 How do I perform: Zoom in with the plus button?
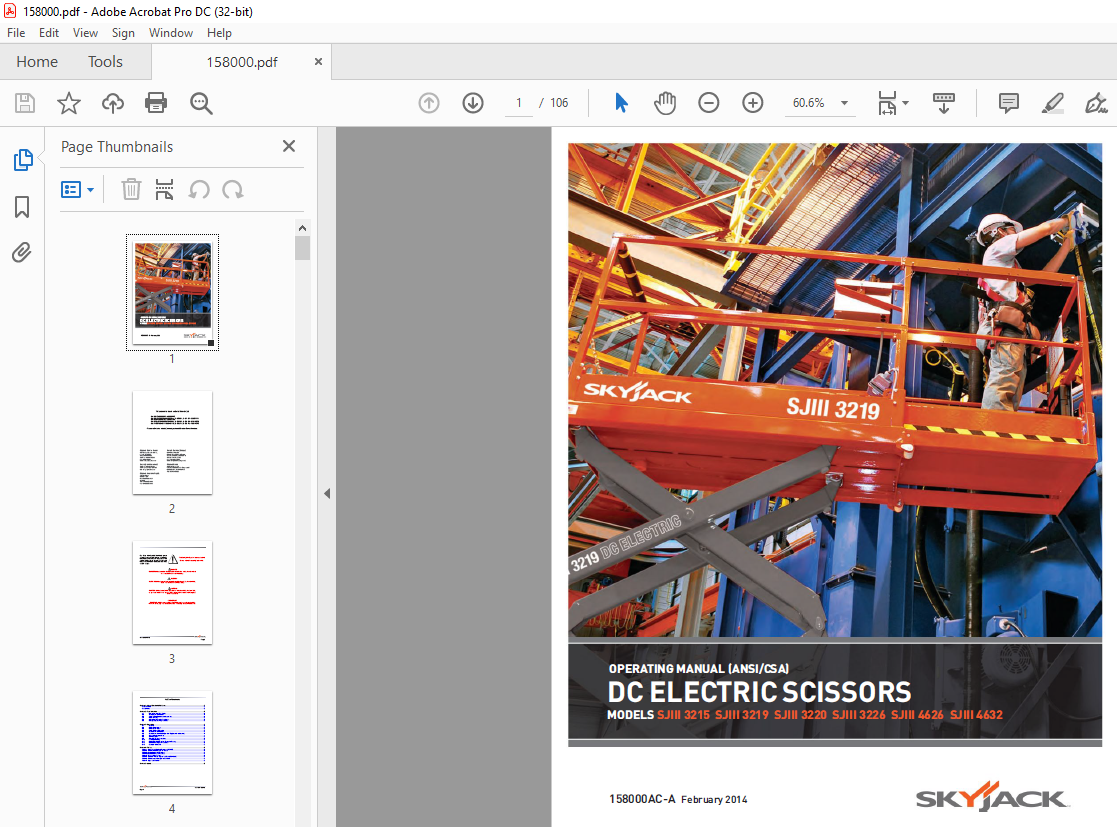pyautogui.click(x=753, y=103)
